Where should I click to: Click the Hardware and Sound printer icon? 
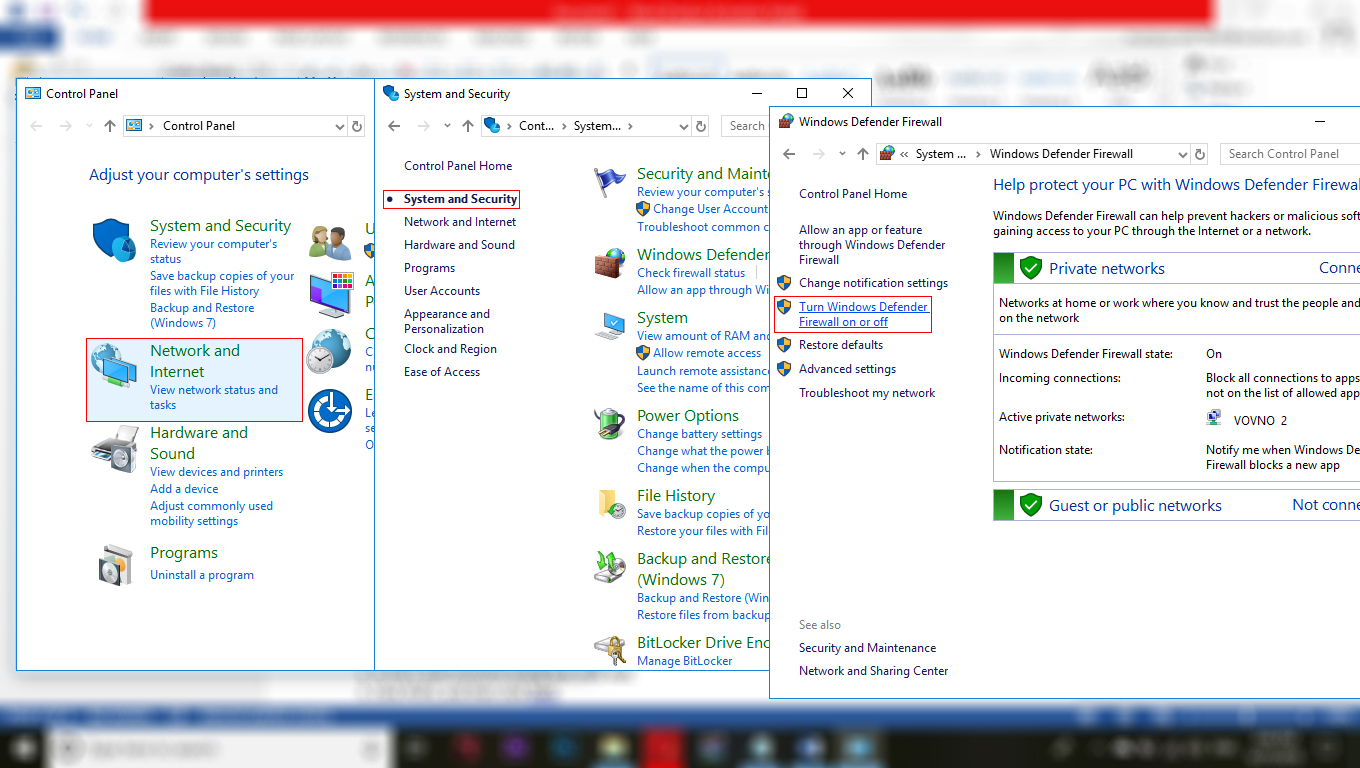(114, 449)
